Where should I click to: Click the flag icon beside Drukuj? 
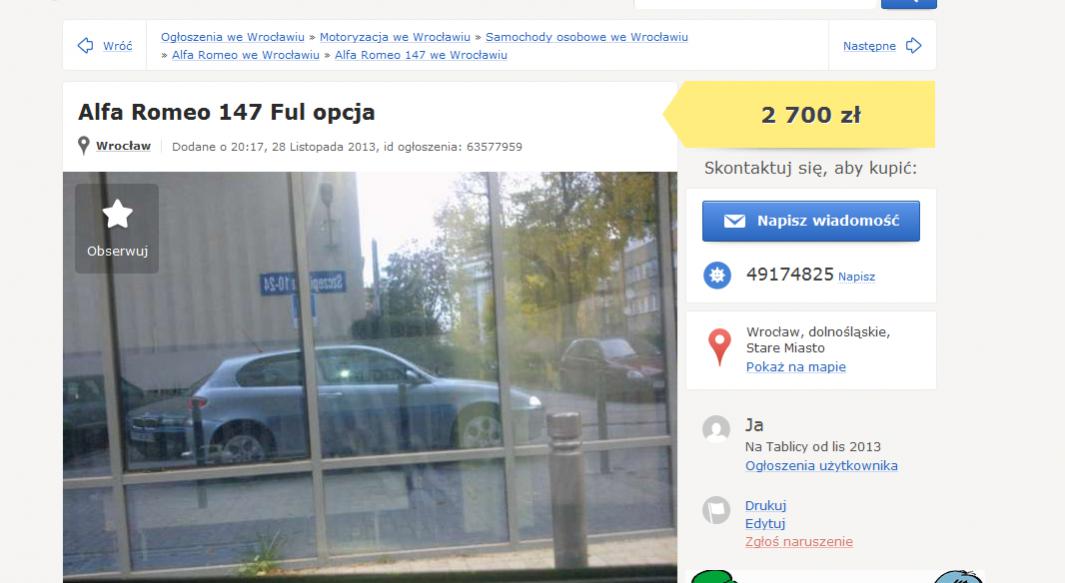coord(716,510)
